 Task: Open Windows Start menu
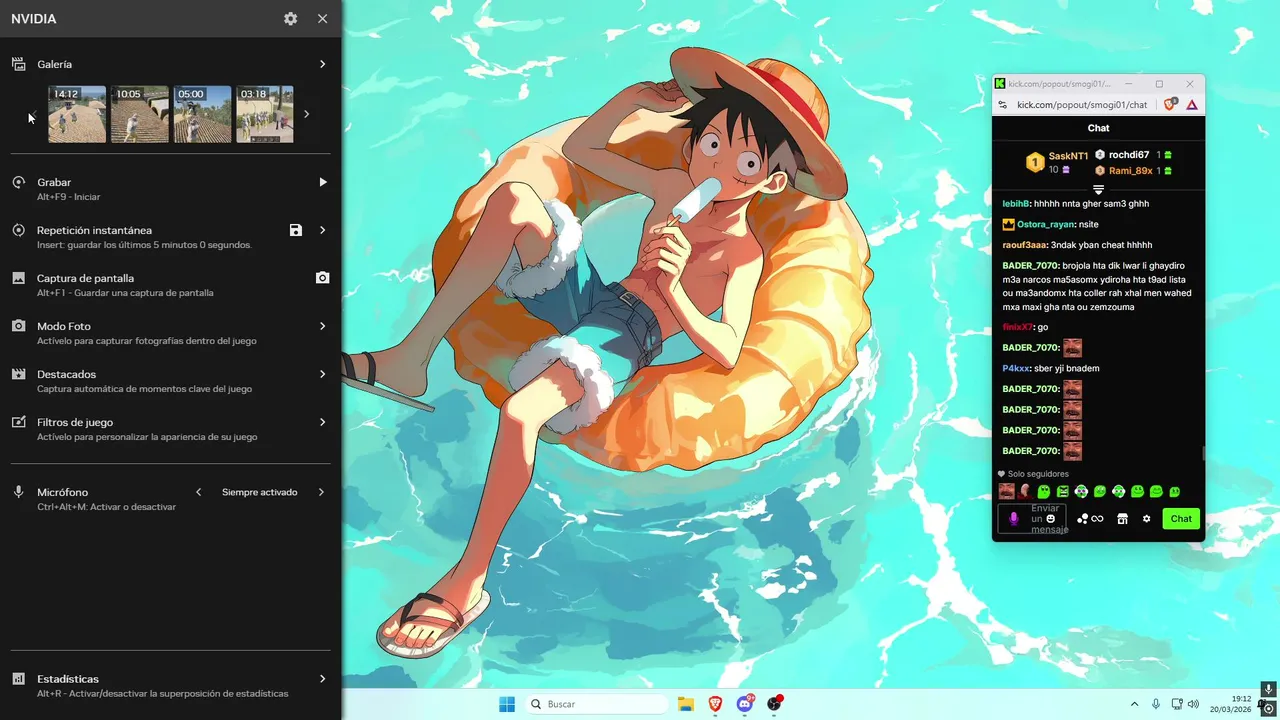click(x=507, y=704)
